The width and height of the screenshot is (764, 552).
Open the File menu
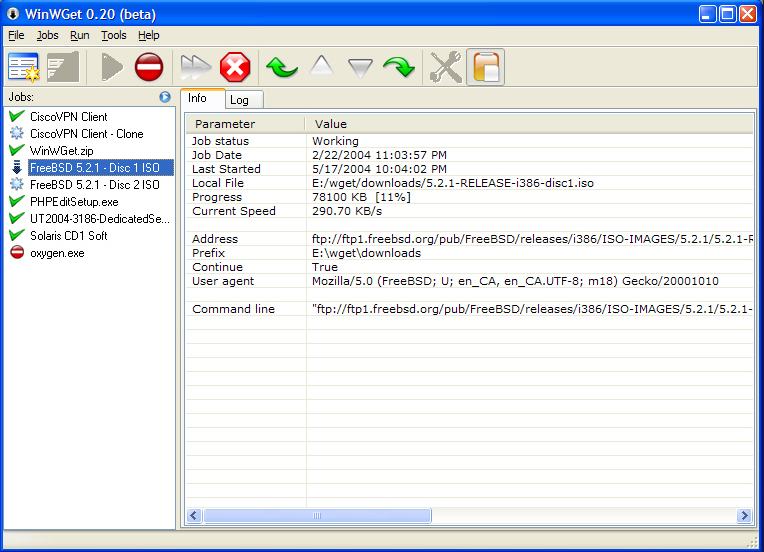pyautogui.click(x=16, y=35)
